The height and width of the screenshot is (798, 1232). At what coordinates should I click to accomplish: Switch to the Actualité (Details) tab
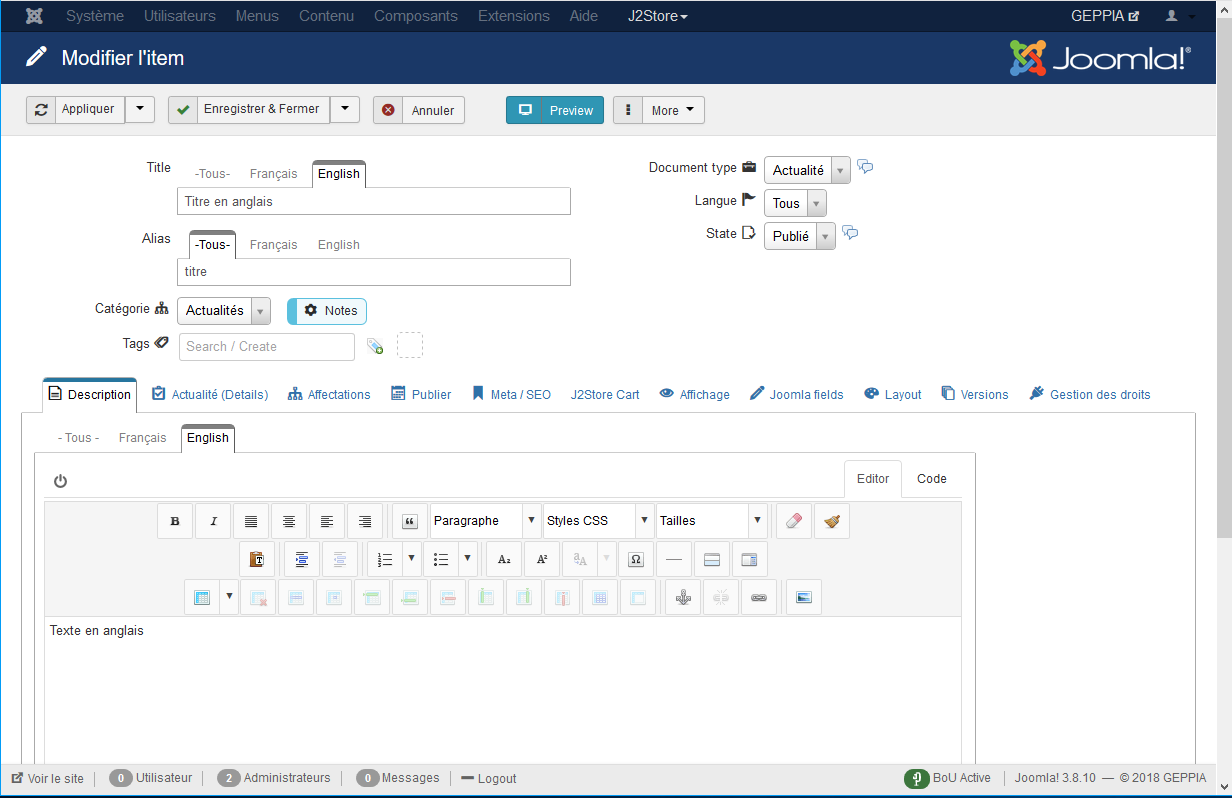(x=210, y=395)
